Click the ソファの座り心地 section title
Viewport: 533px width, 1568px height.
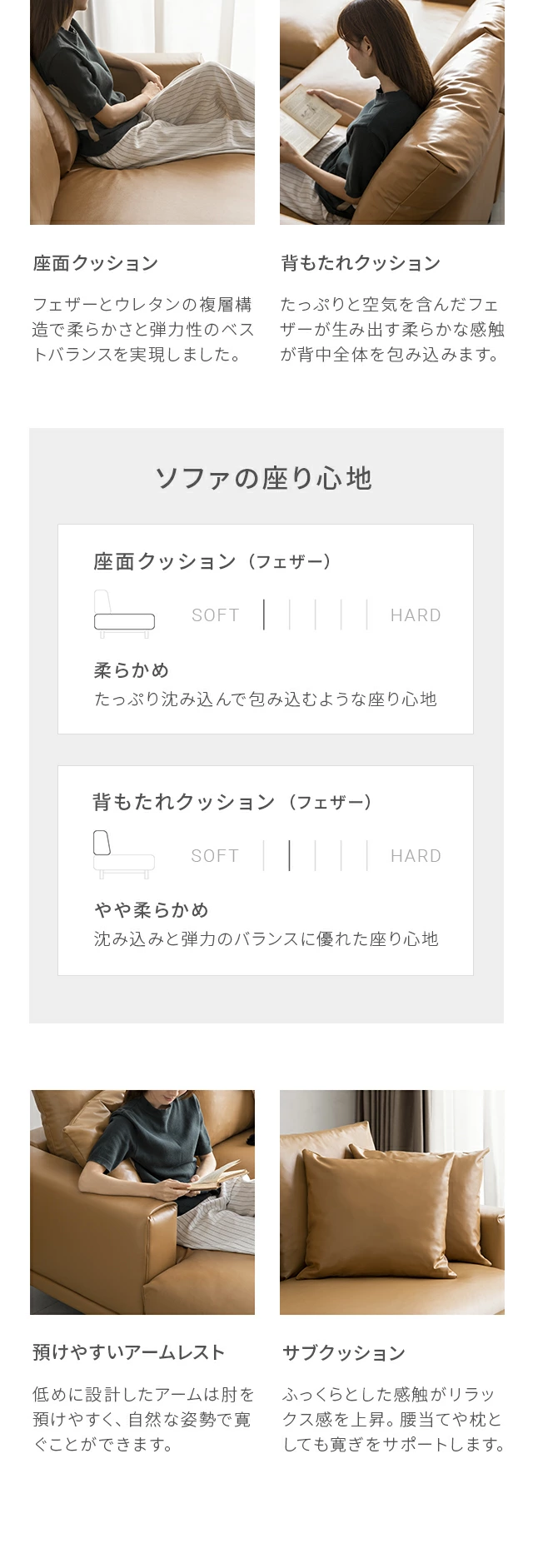point(263,478)
